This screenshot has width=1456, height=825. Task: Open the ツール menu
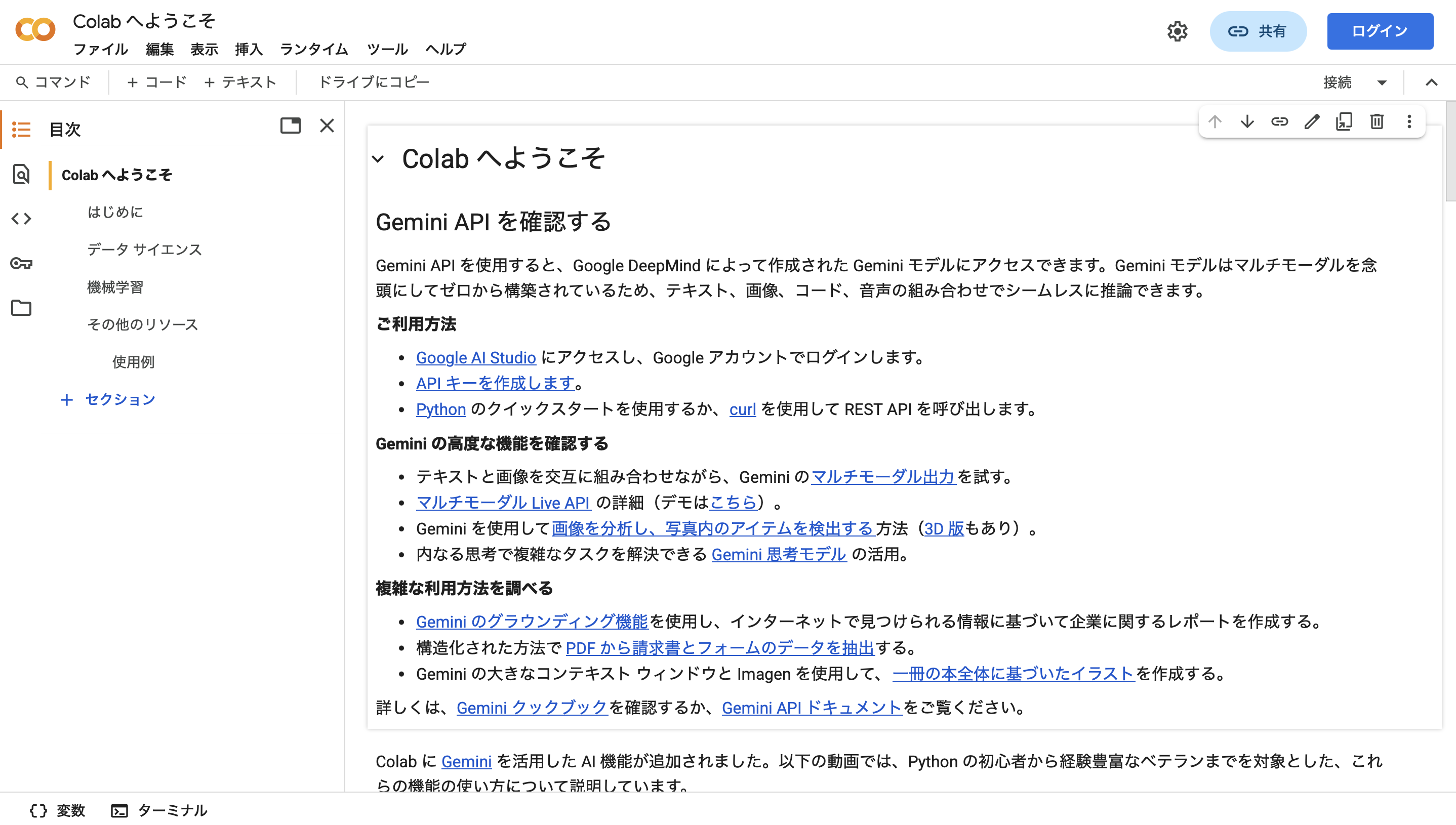click(387, 49)
